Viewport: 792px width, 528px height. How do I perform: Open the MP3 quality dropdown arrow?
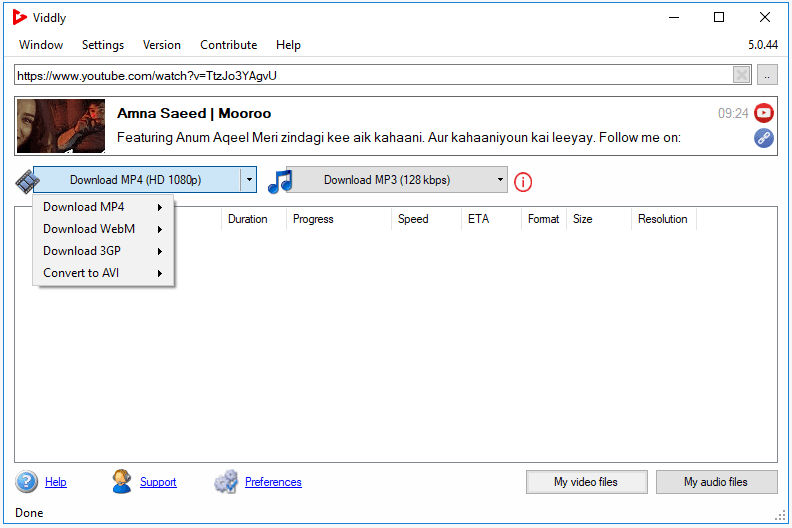click(500, 180)
